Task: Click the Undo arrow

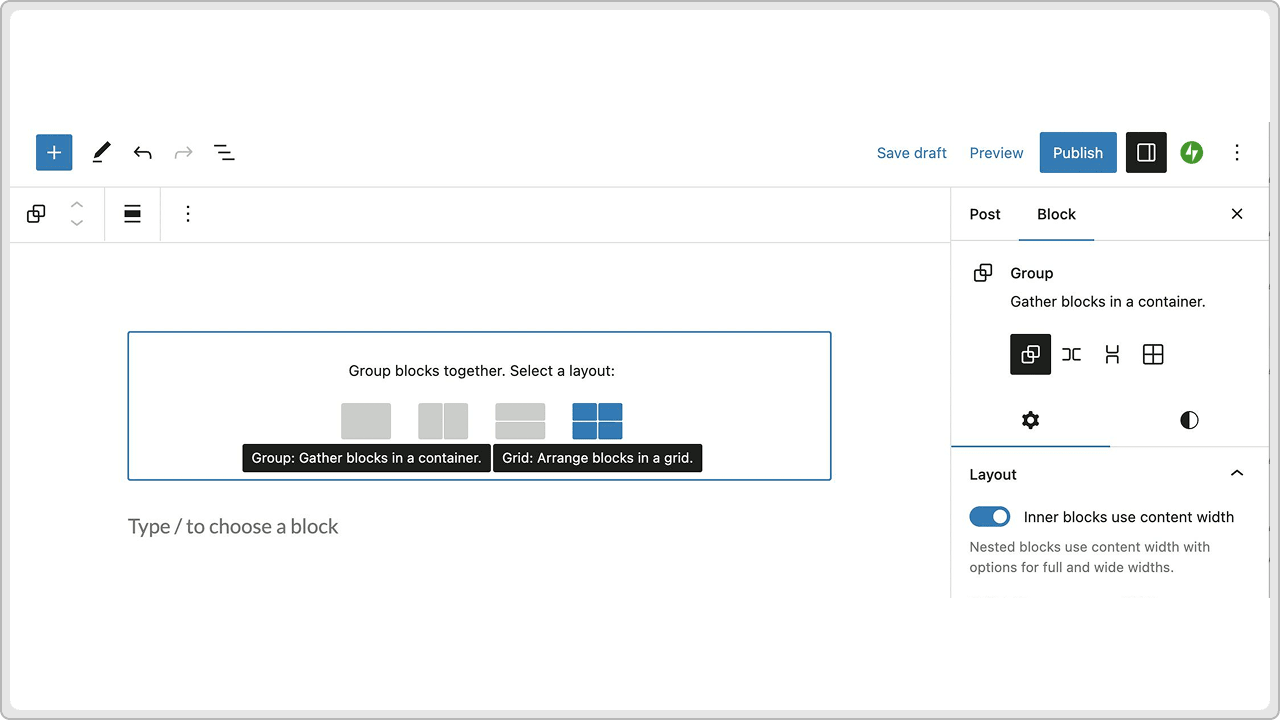Action: [143, 153]
